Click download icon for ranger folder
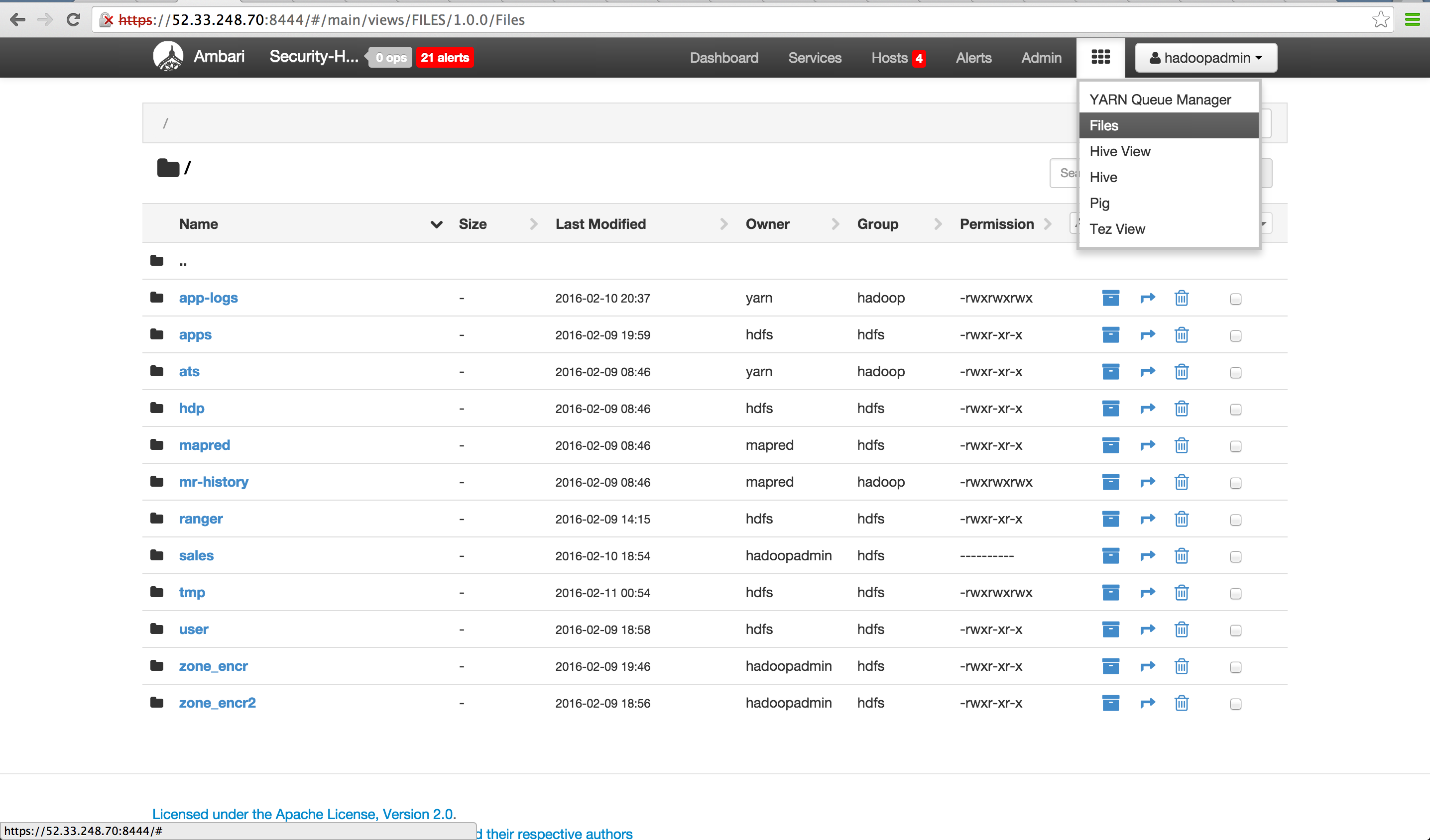 point(1110,519)
